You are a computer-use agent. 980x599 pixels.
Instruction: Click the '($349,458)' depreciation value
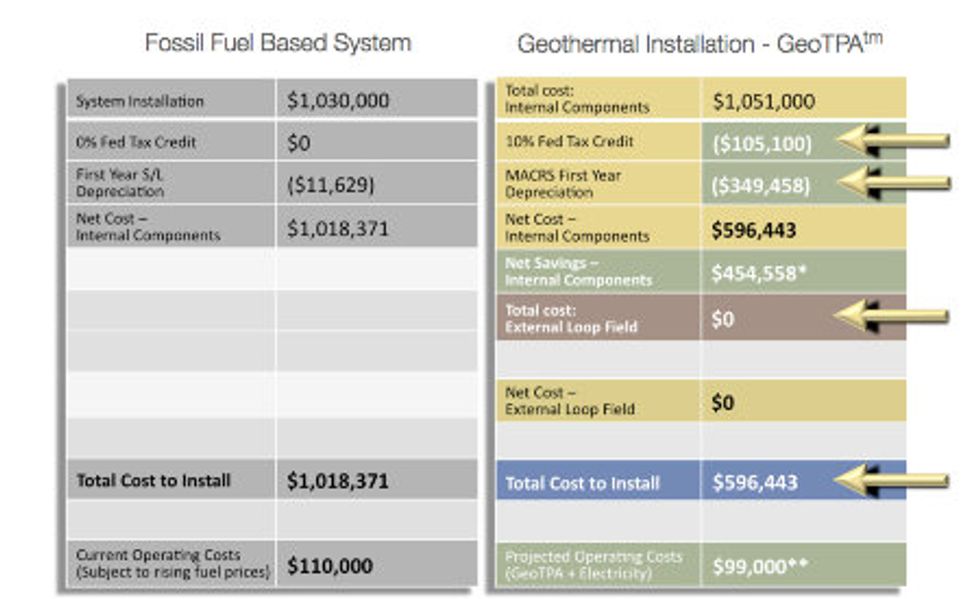761,185
